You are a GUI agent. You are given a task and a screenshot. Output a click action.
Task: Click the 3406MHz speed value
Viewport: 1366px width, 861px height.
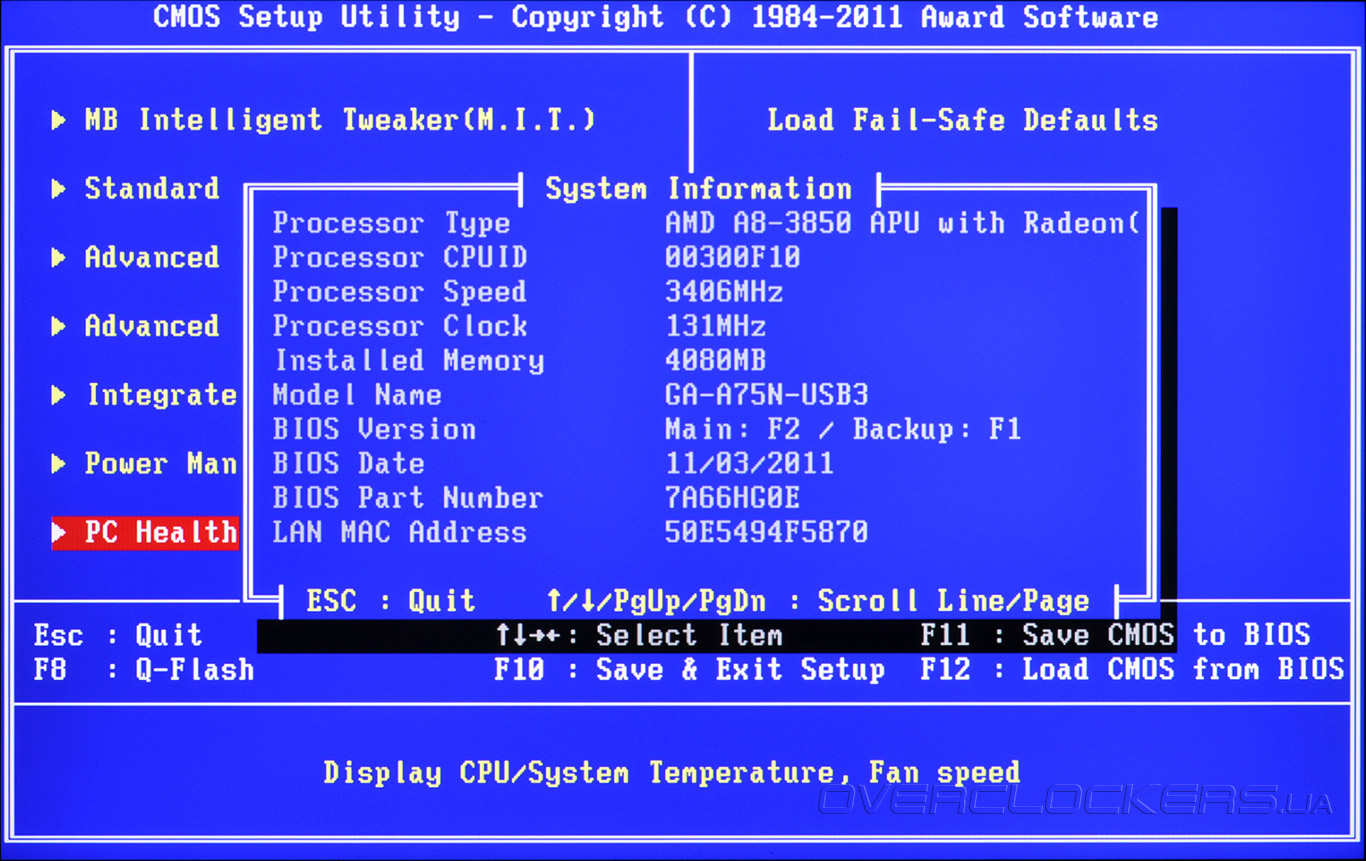[724, 292]
